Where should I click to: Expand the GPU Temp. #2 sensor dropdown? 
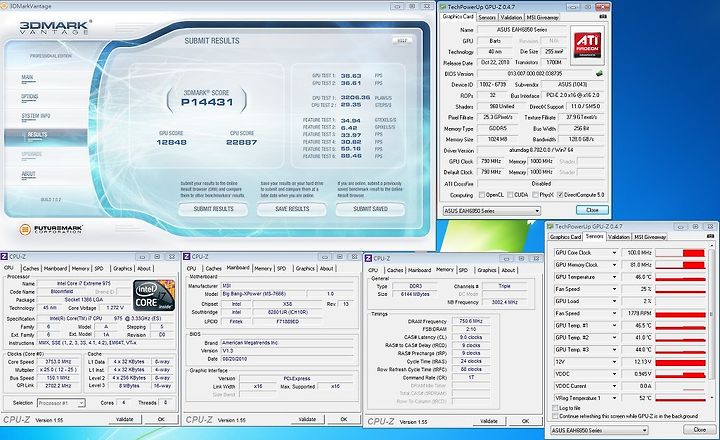click(614, 338)
